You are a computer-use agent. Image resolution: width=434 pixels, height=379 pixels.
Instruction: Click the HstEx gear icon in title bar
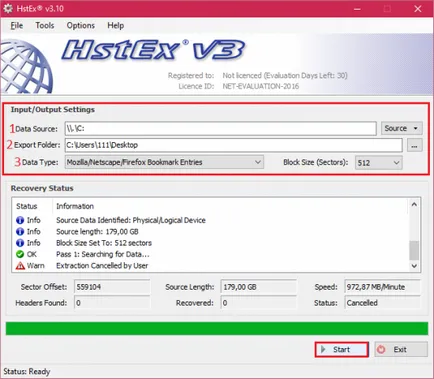(x=8, y=8)
